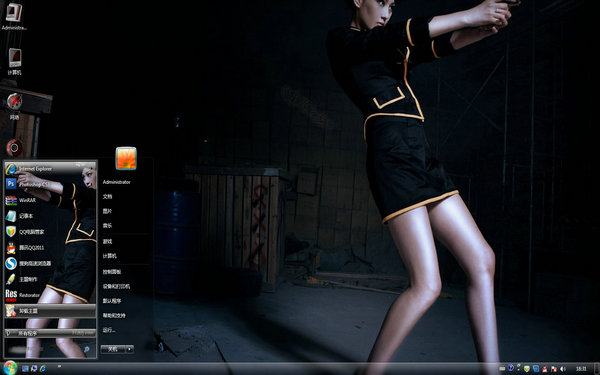Viewport: 600px width, 375px height.
Task: Click the 关机 shut down button
Action: 113,349
